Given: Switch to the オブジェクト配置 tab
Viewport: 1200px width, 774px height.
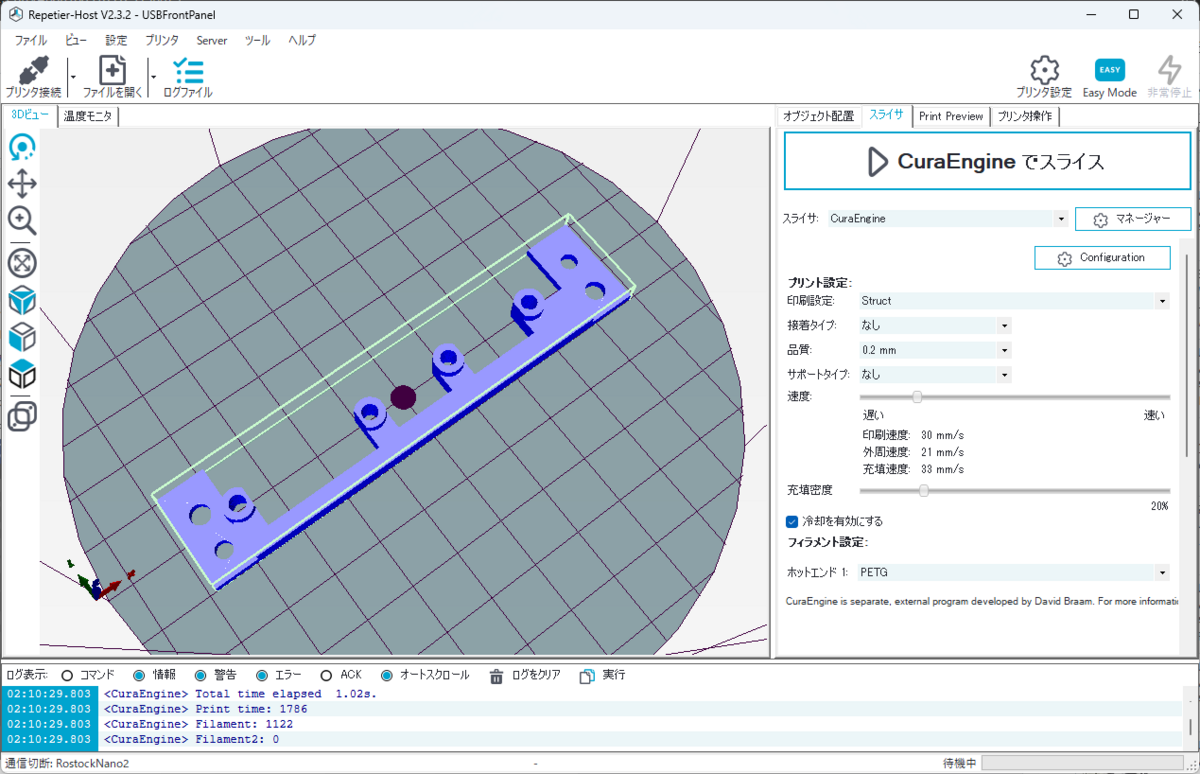Looking at the screenshot, I should click(x=819, y=116).
